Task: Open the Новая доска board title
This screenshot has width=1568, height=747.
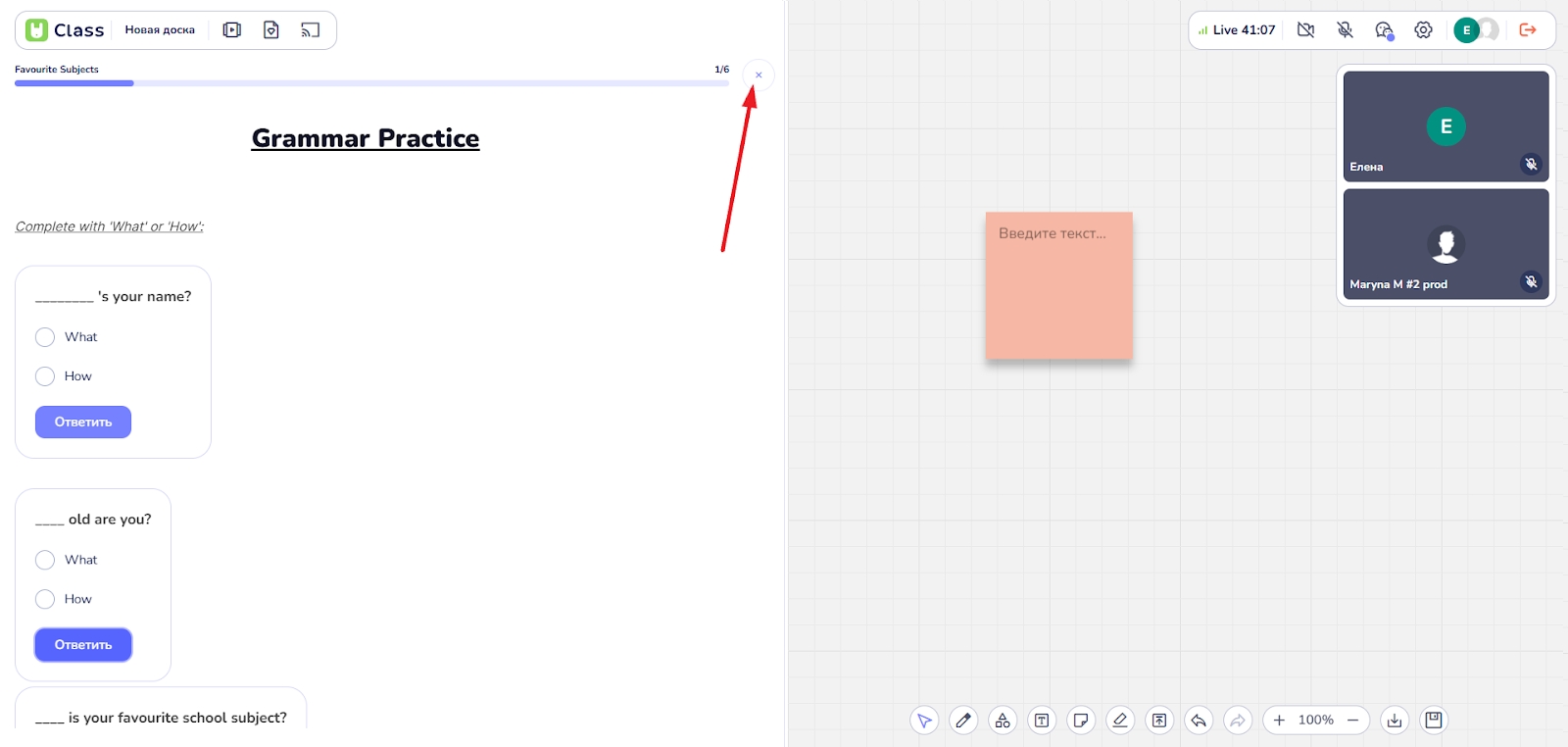Action: [x=160, y=30]
